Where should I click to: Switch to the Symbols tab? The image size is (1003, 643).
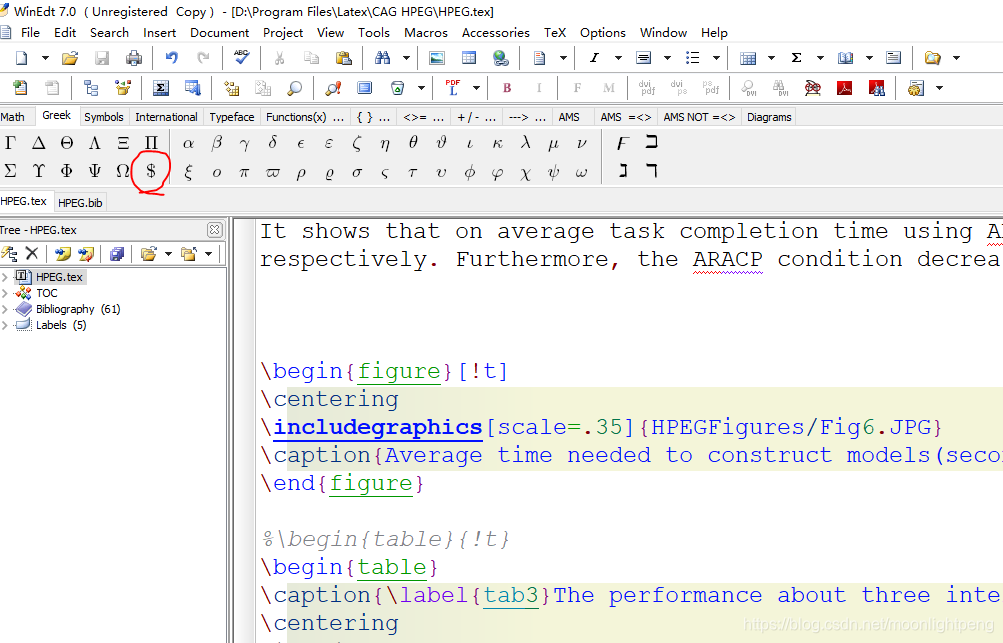pos(104,117)
